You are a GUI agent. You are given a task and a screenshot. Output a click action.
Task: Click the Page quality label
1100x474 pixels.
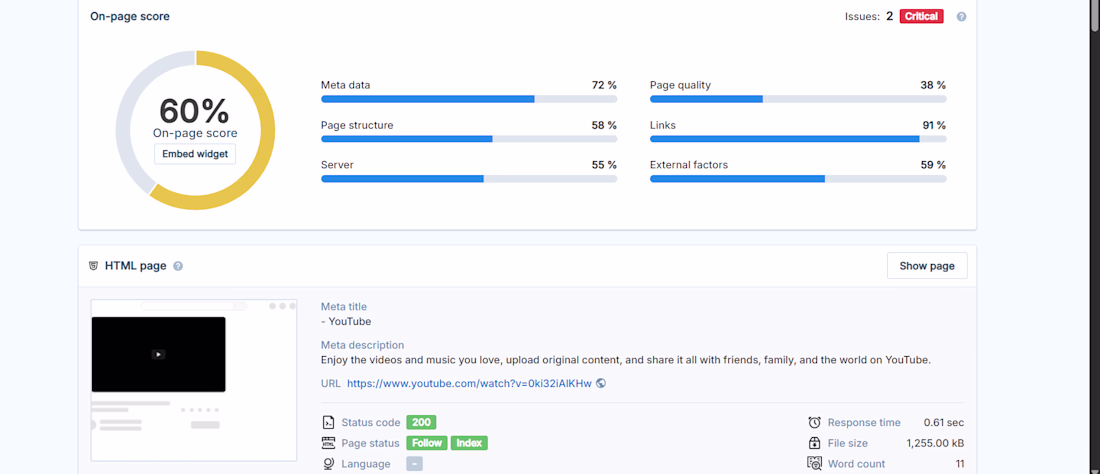(x=680, y=85)
